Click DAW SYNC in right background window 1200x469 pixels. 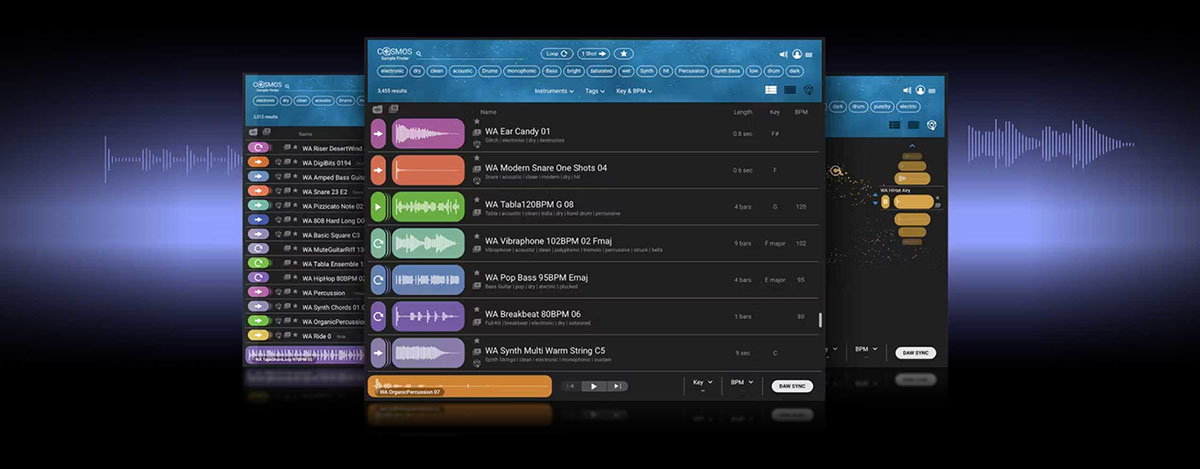coord(916,353)
